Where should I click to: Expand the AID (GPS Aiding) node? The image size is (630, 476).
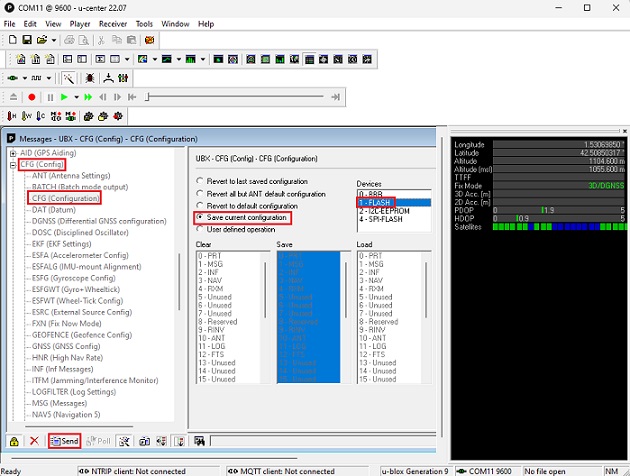(x=13, y=152)
